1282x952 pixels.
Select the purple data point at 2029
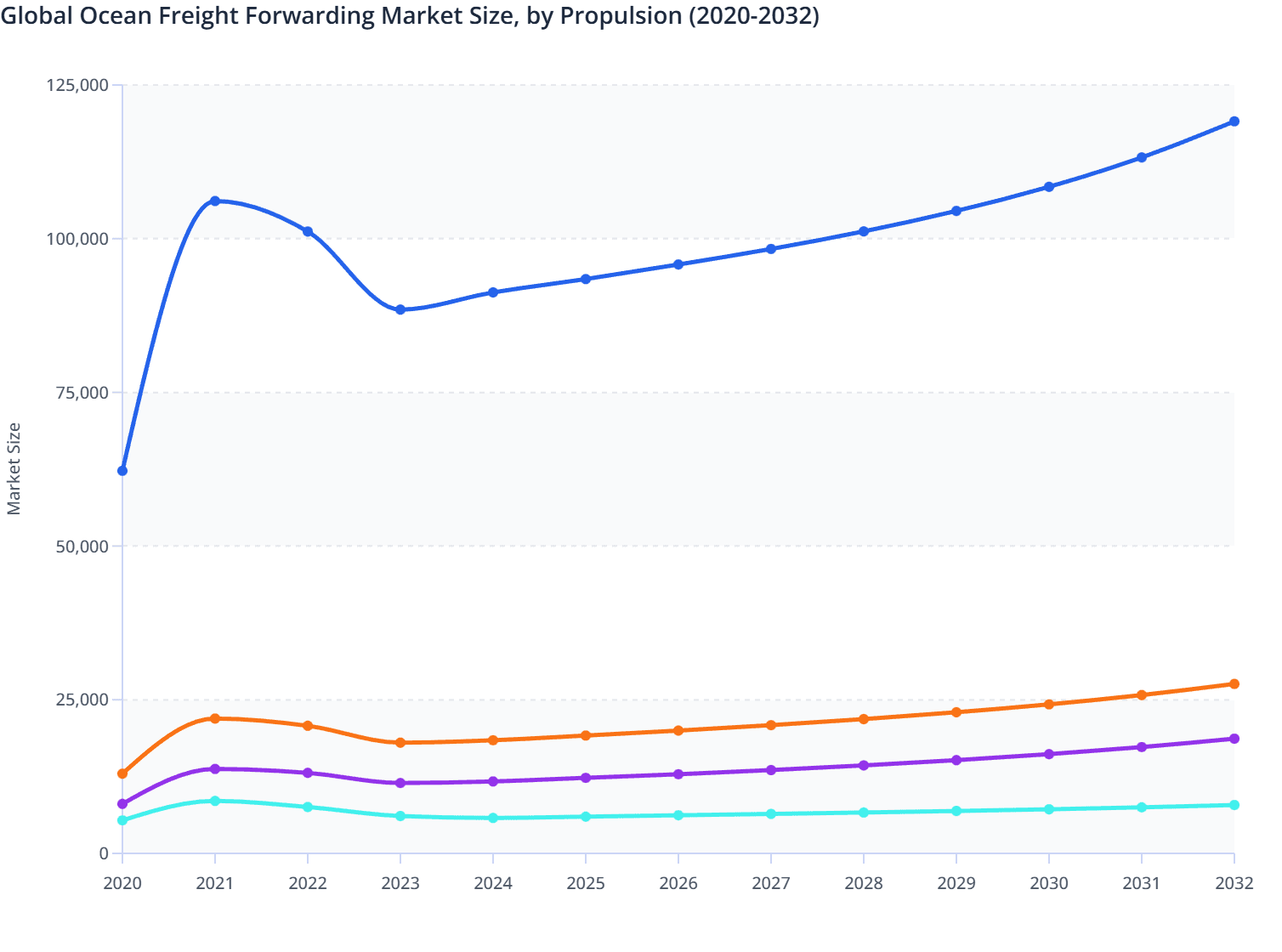(956, 760)
